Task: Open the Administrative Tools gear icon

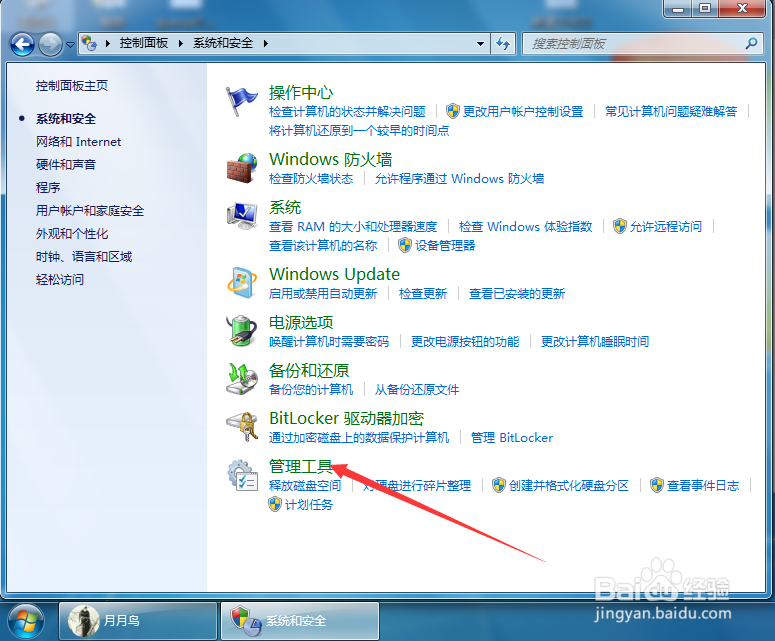Action: [242, 475]
